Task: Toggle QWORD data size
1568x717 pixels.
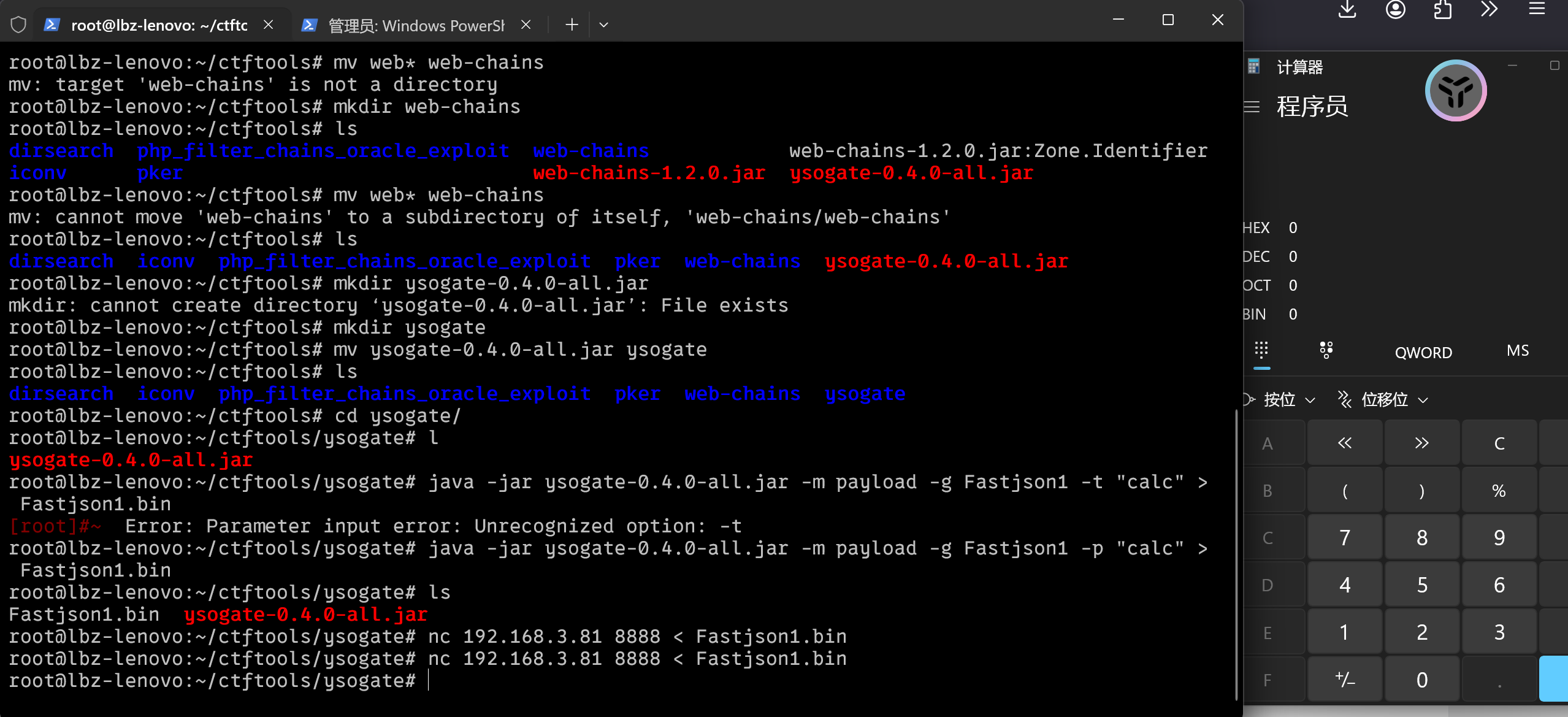Action: [x=1423, y=352]
